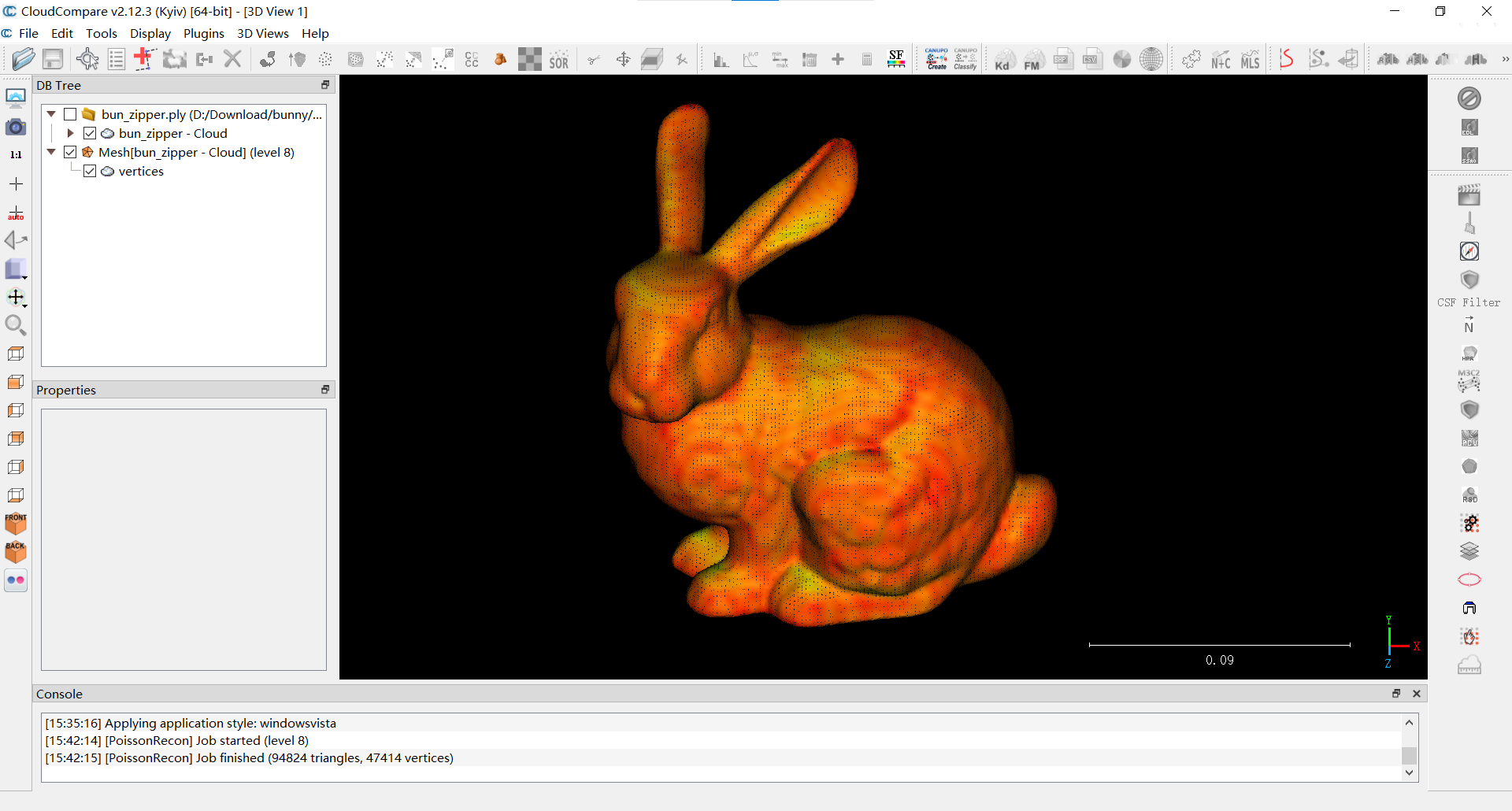
Task: Activate the point picking tool
Action: click(87, 59)
